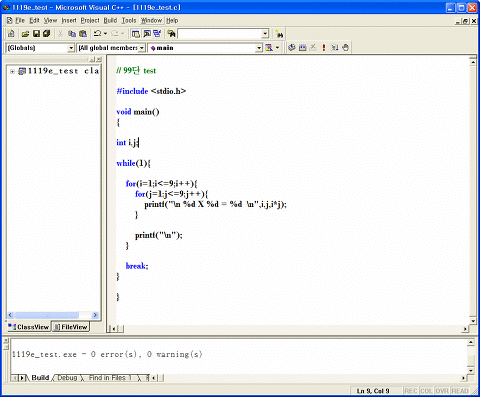Screen dimensions: 480x397
Task: Open the Window menu
Action: 151,21
